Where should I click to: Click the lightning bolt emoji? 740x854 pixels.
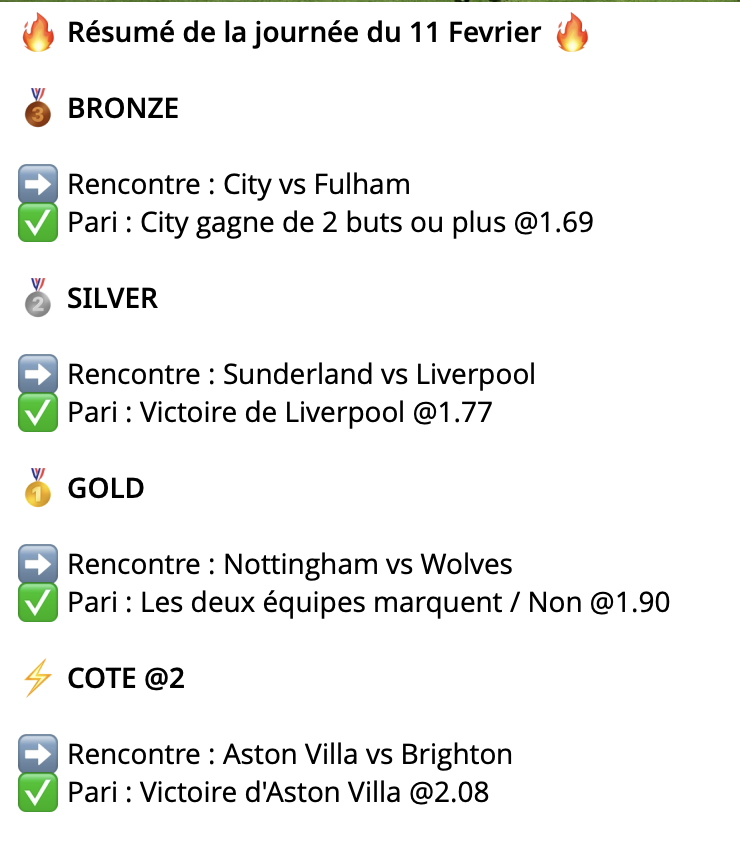click(37, 678)
